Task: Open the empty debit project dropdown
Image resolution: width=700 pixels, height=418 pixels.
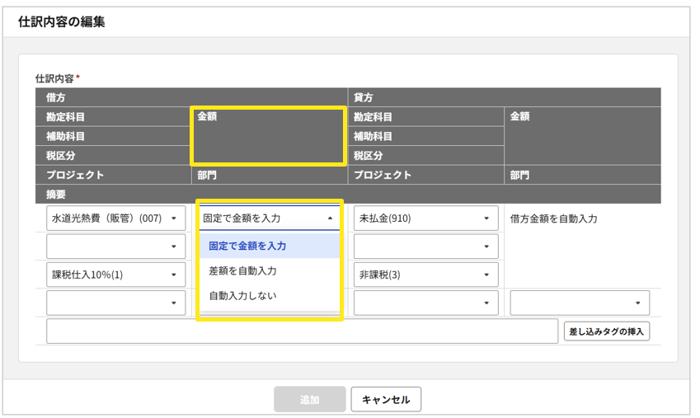Action: pyautogui.click(x=115, y=302)
